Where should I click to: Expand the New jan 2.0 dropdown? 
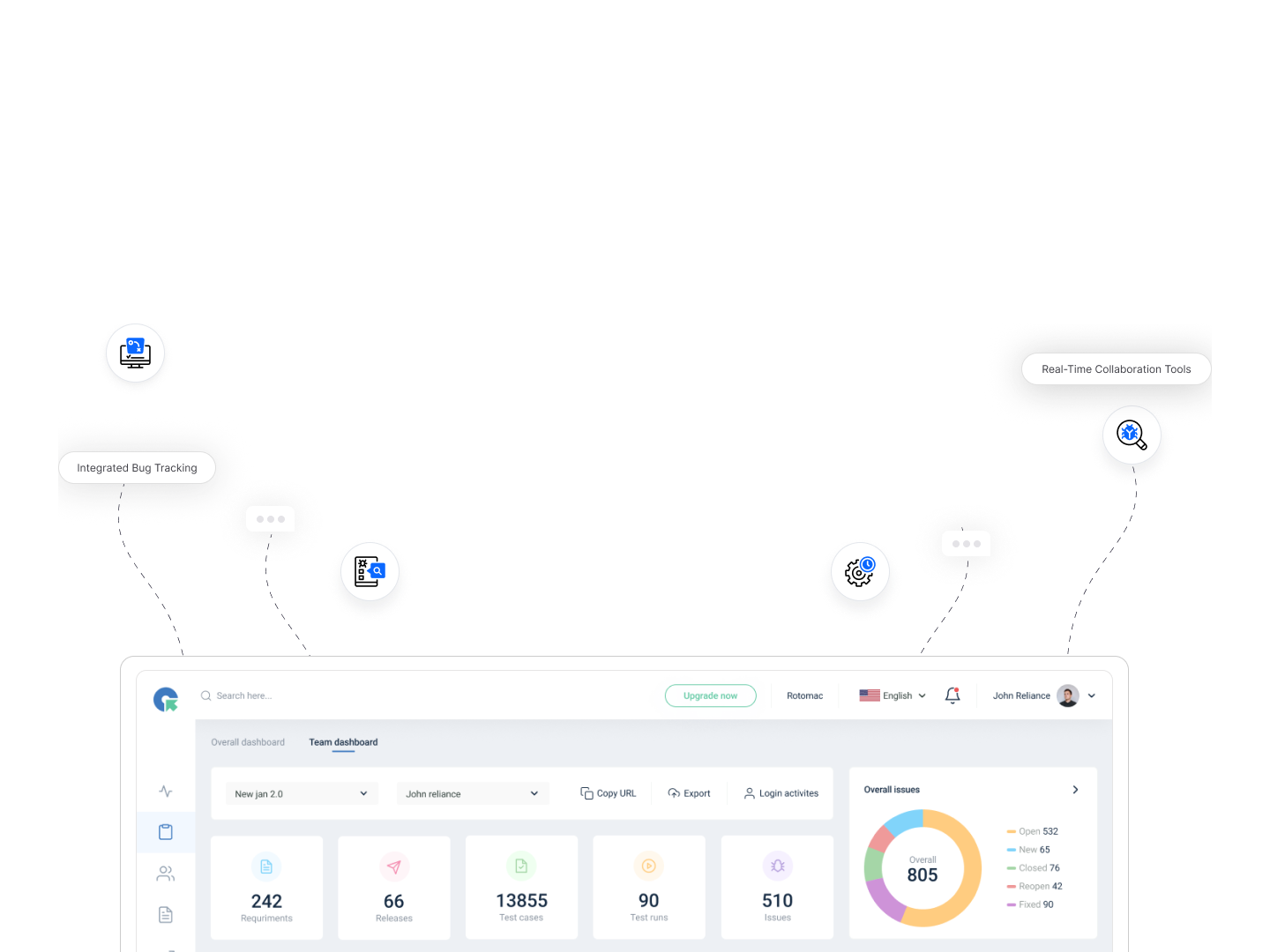[302, 794]
